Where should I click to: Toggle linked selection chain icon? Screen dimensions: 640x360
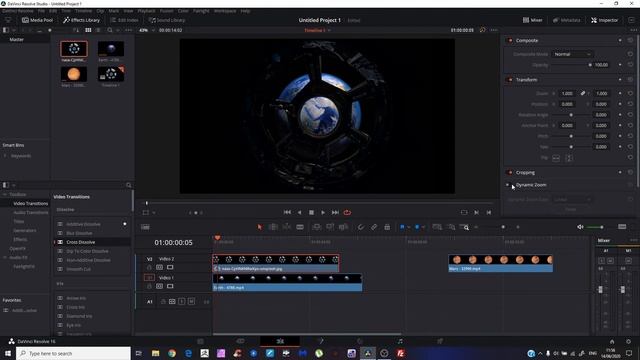click(x=374, y=227)
